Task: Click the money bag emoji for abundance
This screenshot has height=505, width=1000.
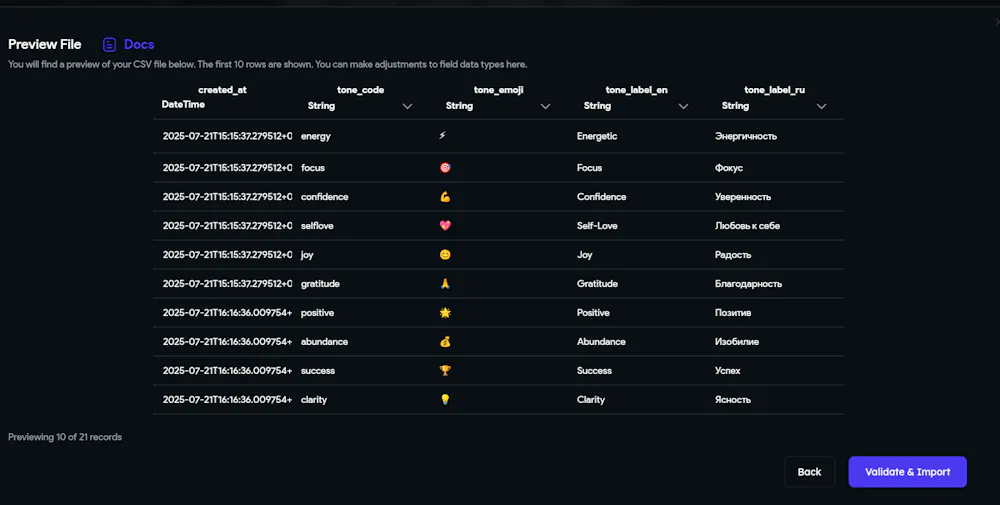Action: coord(445,342)
